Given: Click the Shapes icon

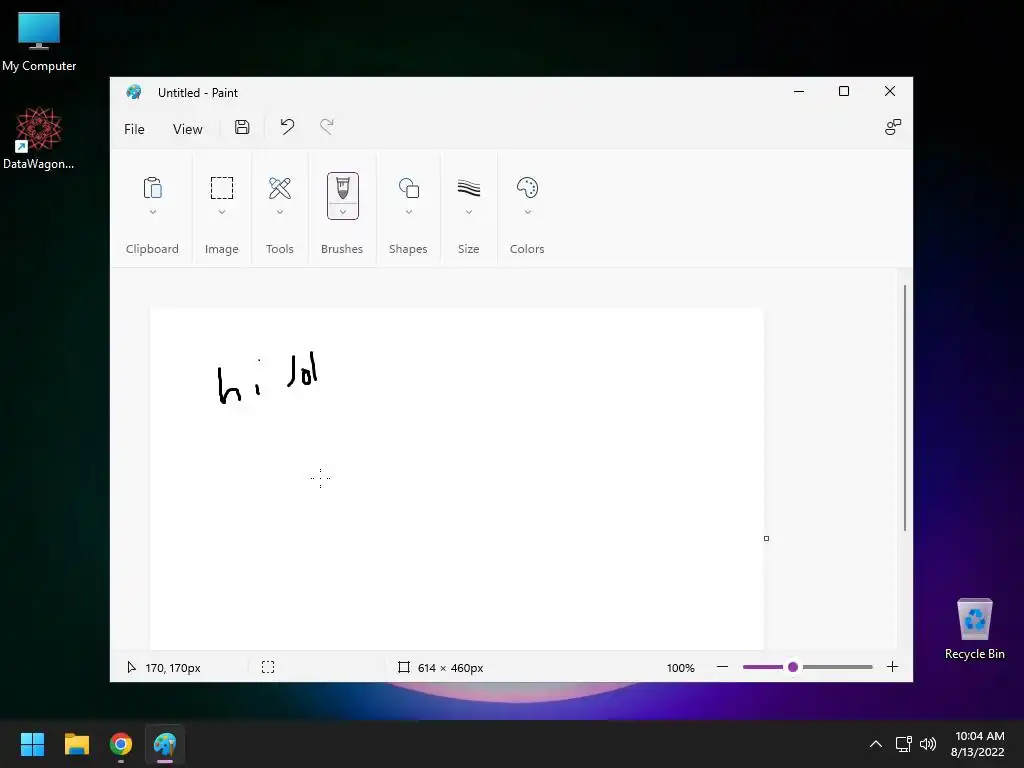Looking at the screenshot, I should (409, 188).
